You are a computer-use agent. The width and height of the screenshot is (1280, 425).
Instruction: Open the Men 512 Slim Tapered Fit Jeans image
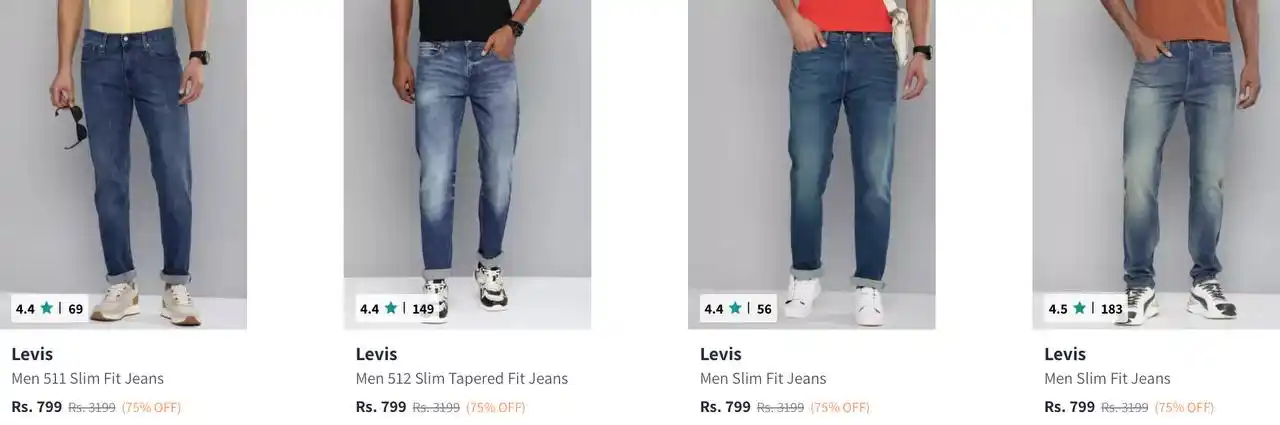click(x=467, y=164)
